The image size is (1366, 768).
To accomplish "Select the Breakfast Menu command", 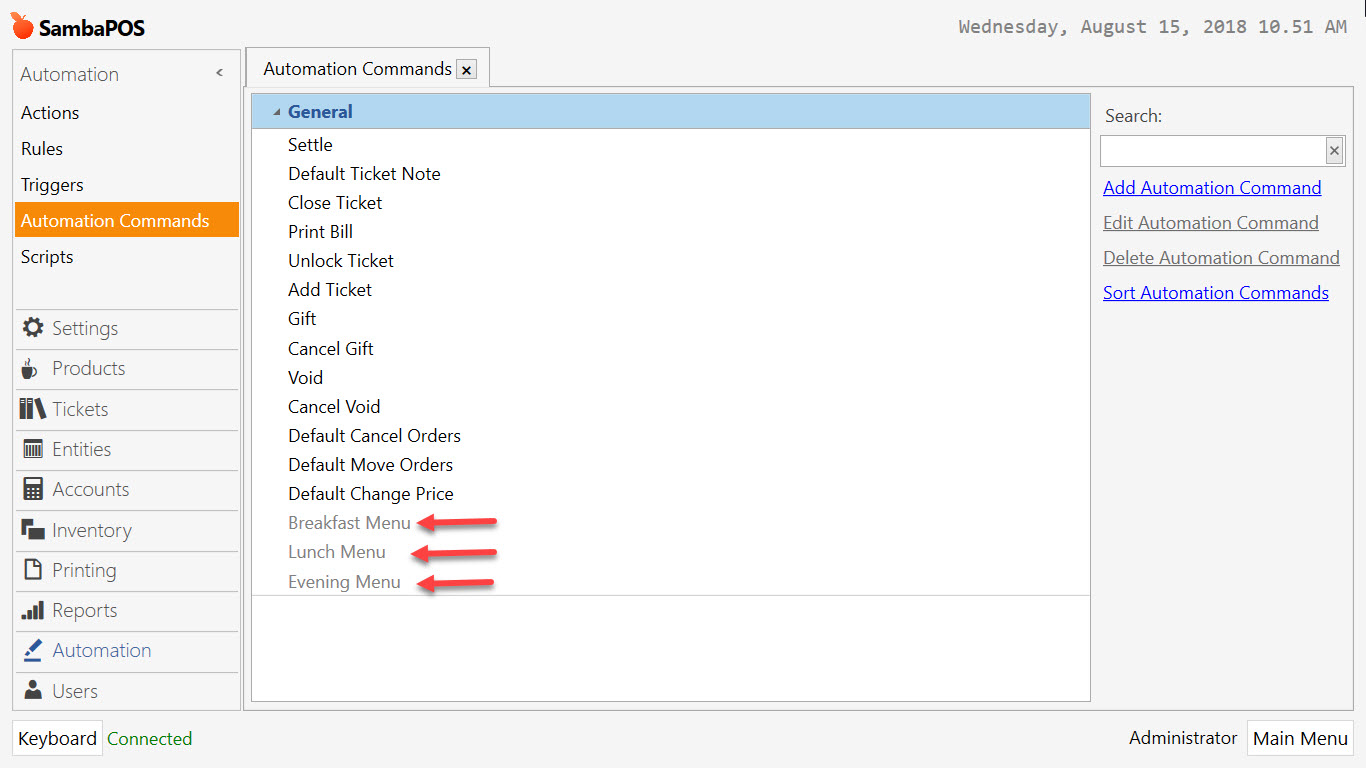I will click(x=349, y=522).
